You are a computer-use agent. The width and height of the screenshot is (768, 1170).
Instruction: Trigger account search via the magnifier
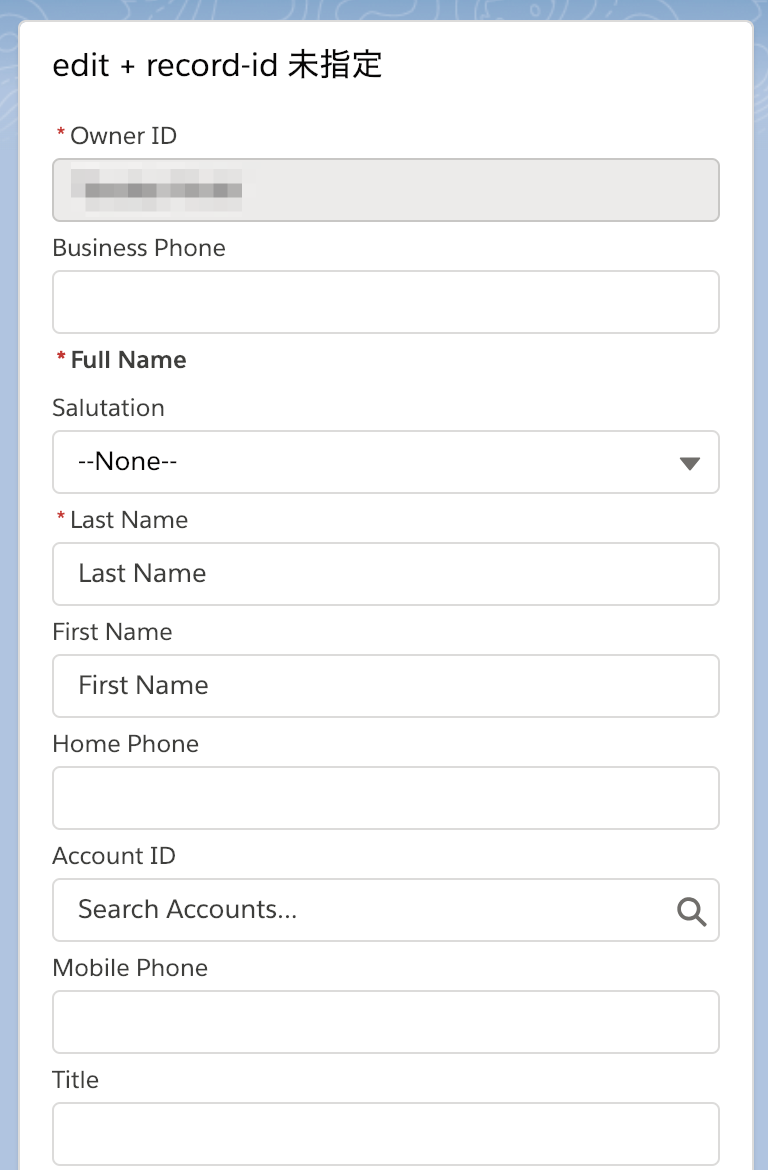pyautogui.click(x=690, y=911)
